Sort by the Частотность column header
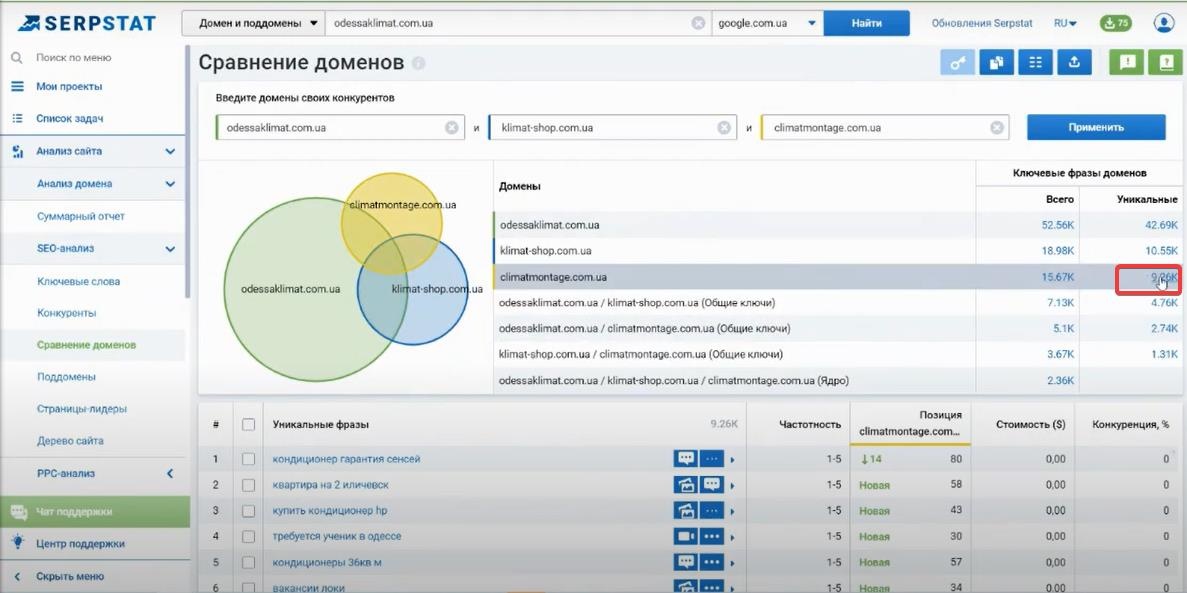Image resolution: width=1187 pixels, height=593 pixels. pos(810,424)
